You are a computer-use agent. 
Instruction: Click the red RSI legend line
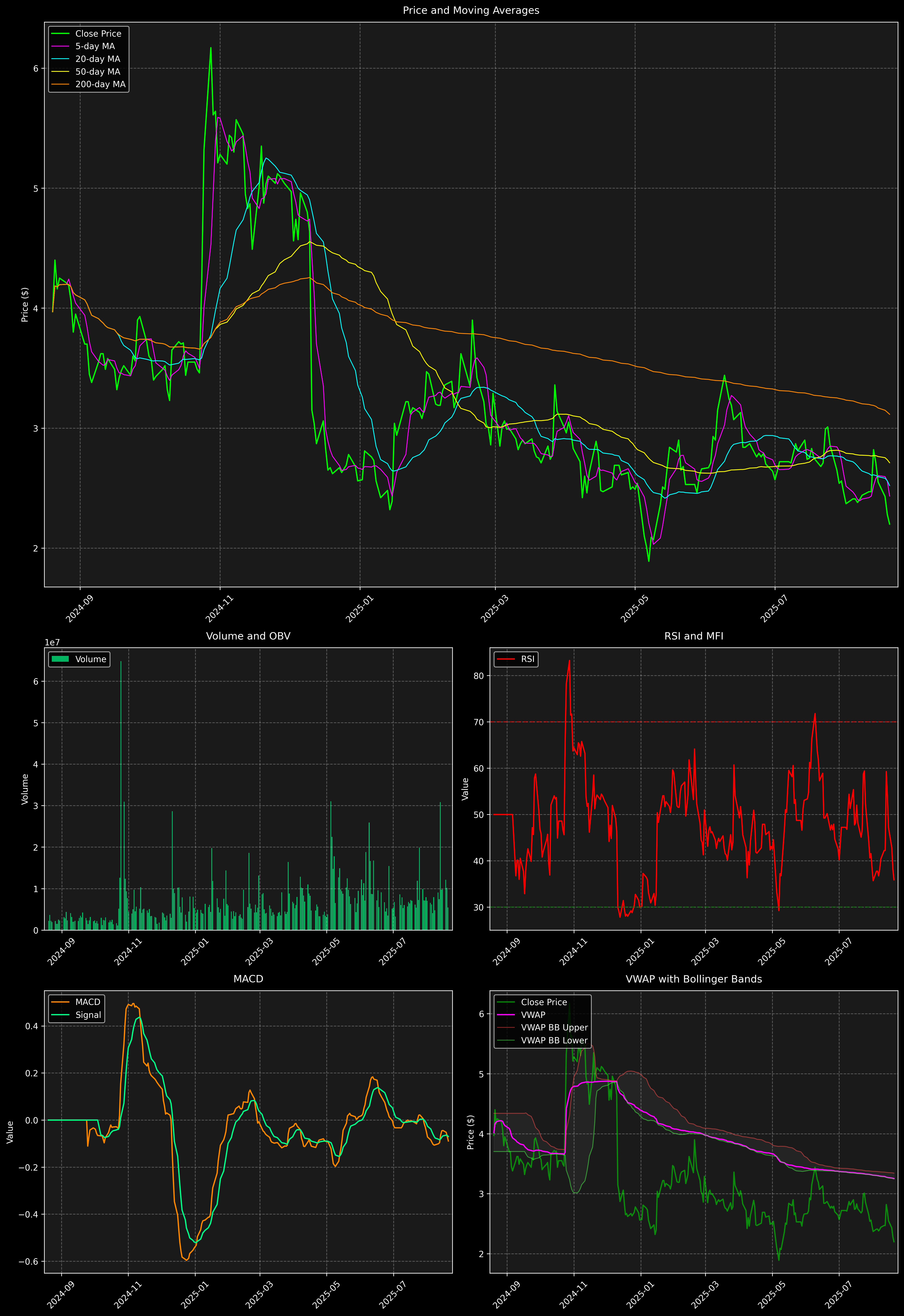click(506, 659)
